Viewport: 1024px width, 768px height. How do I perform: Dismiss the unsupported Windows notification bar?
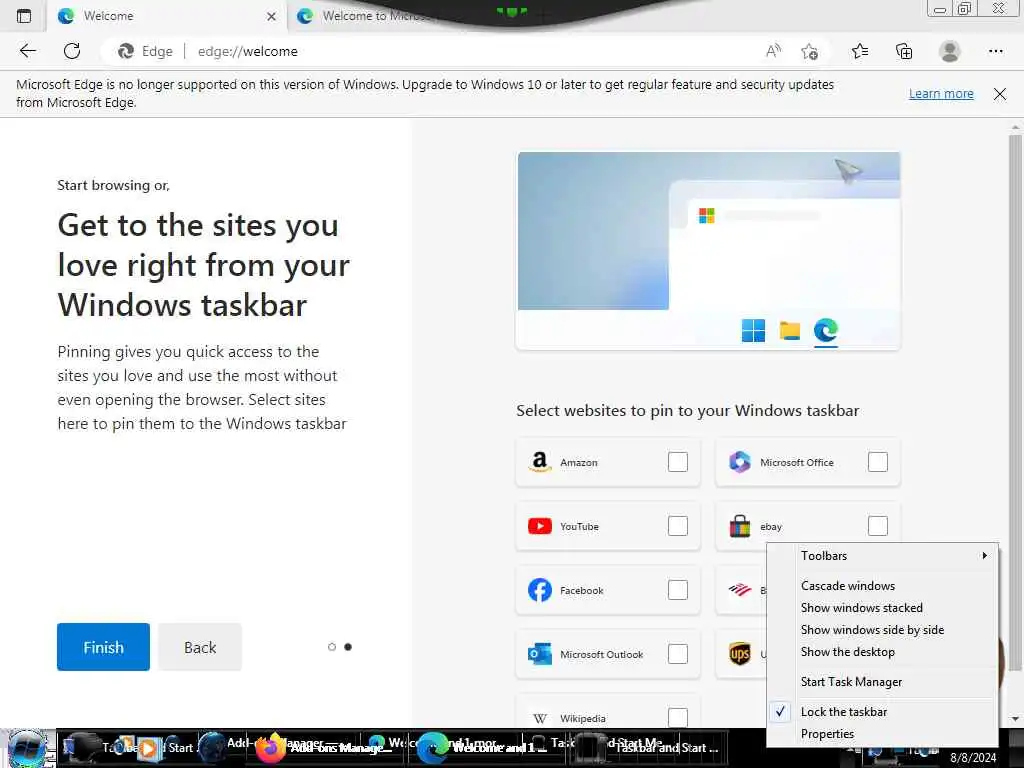(x=1000, y=94)
